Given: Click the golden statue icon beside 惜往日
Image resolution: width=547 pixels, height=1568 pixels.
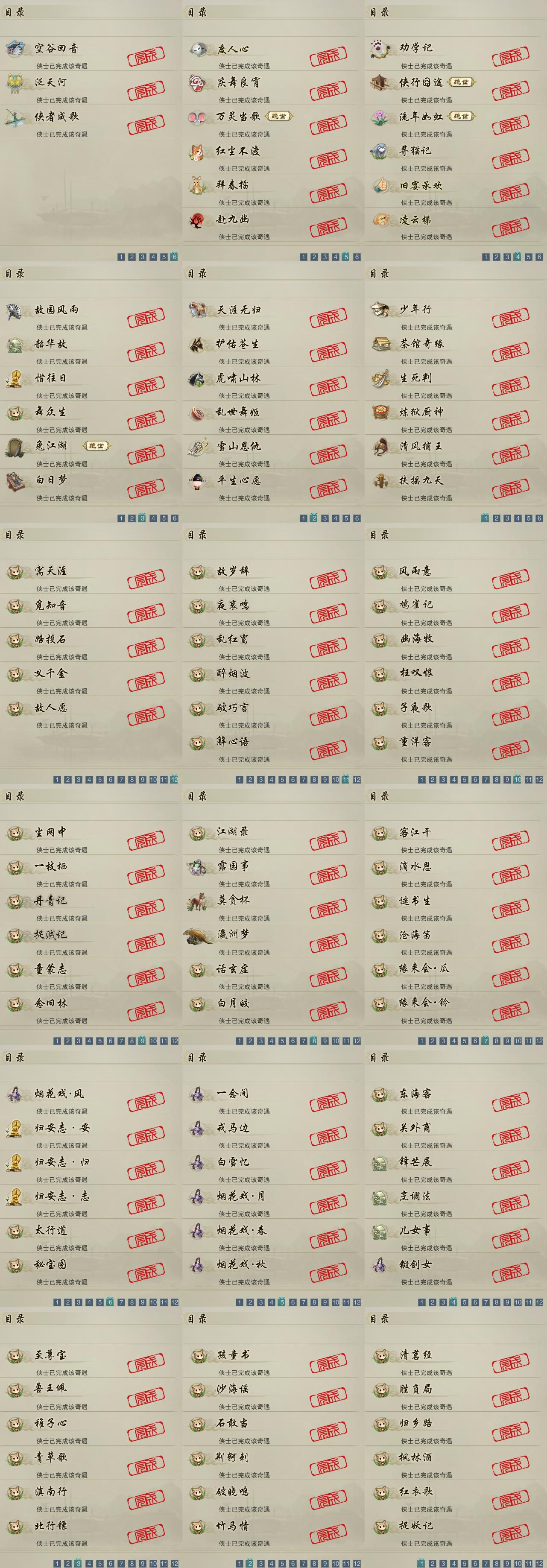Looking at the screenshot, I should (15, 378).
